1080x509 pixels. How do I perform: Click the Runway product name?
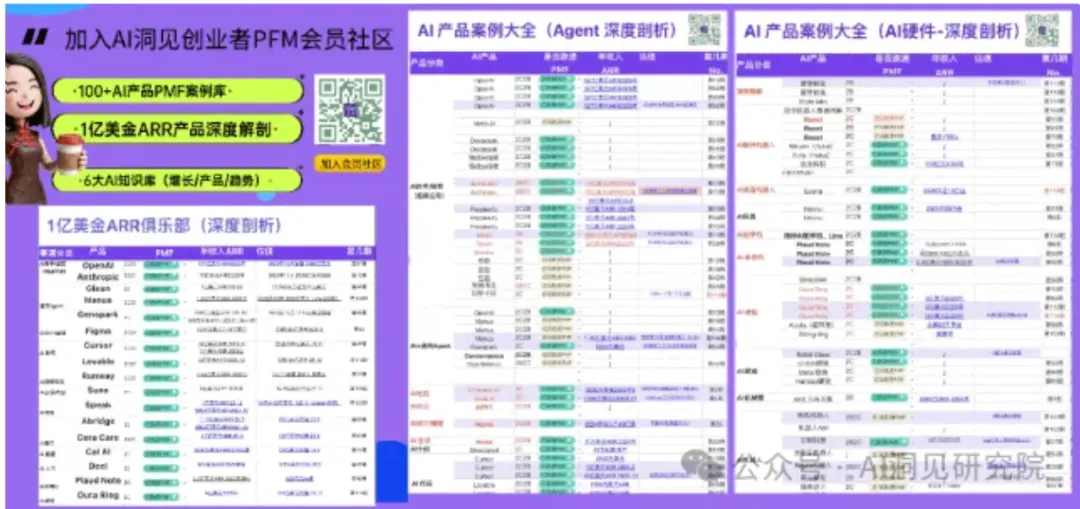coord(98,376)
